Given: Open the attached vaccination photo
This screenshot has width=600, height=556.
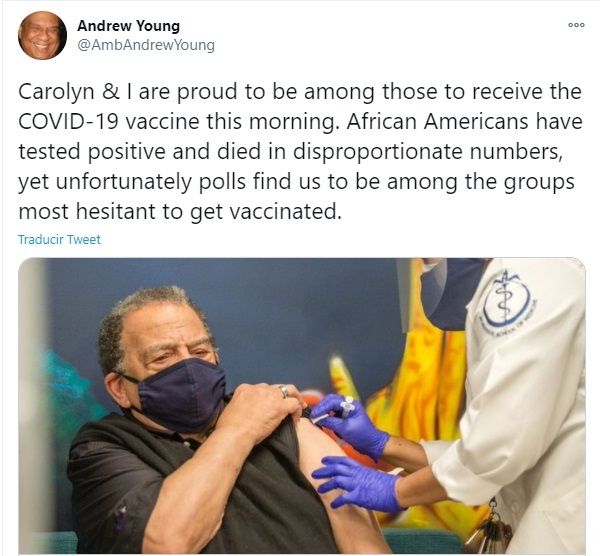Looking at the screenshot, I should pyautogui.click(x=302, y=406).
